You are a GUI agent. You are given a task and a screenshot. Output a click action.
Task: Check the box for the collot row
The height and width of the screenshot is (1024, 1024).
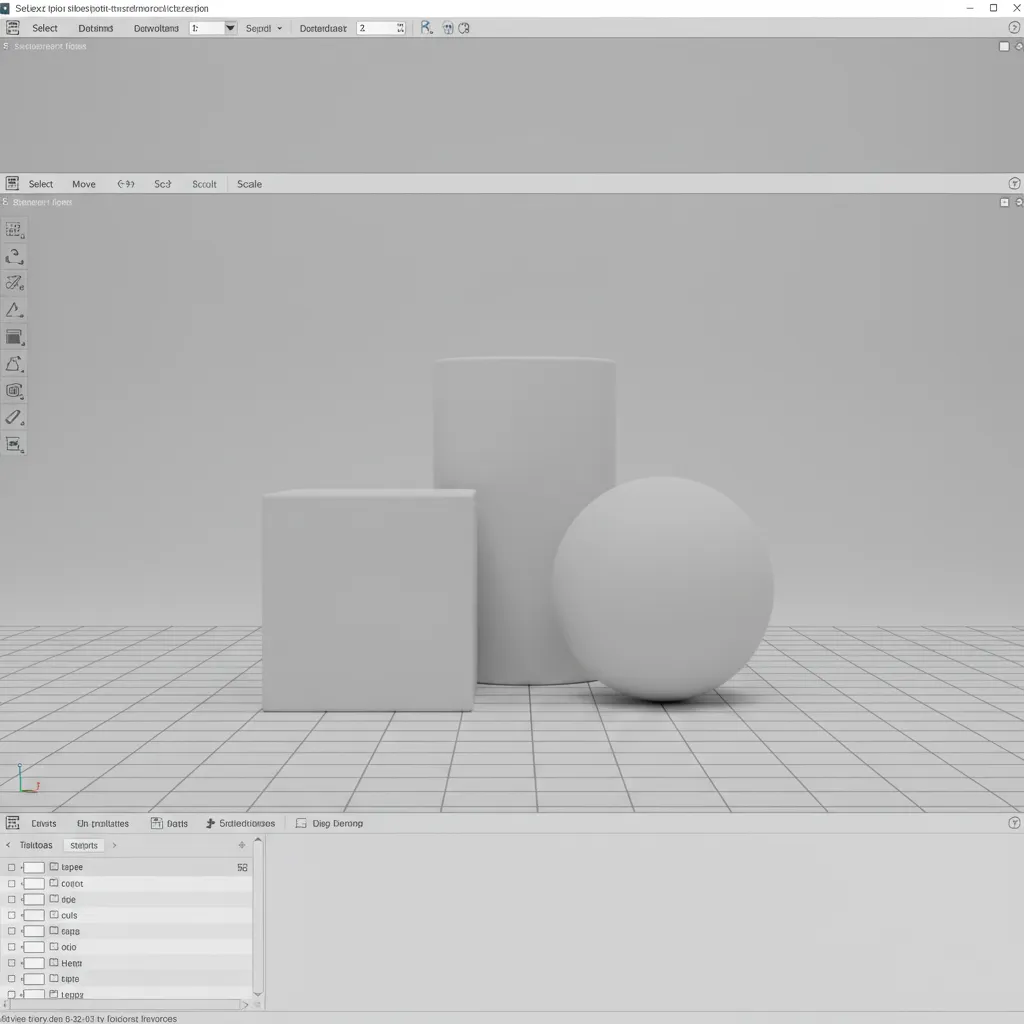(x=11, y=884)
